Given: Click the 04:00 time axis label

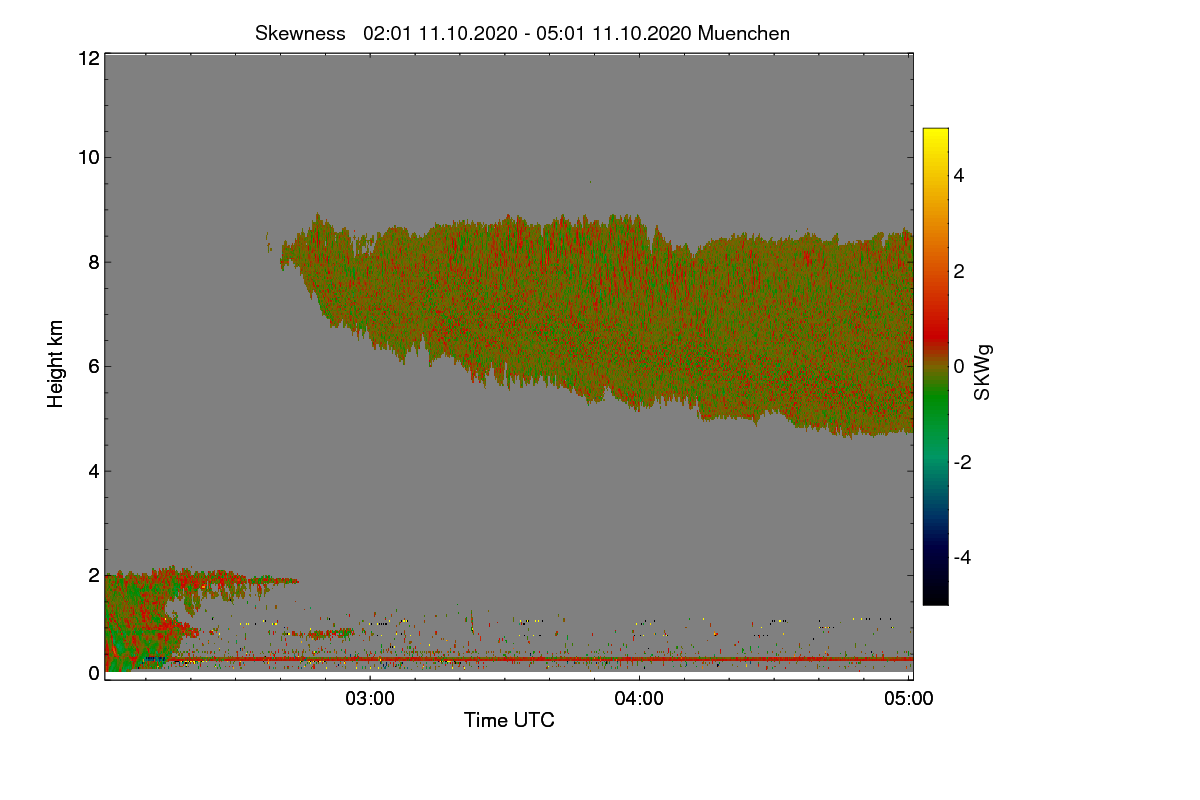Looking at the screenshot, I should (x=639, y=699).
